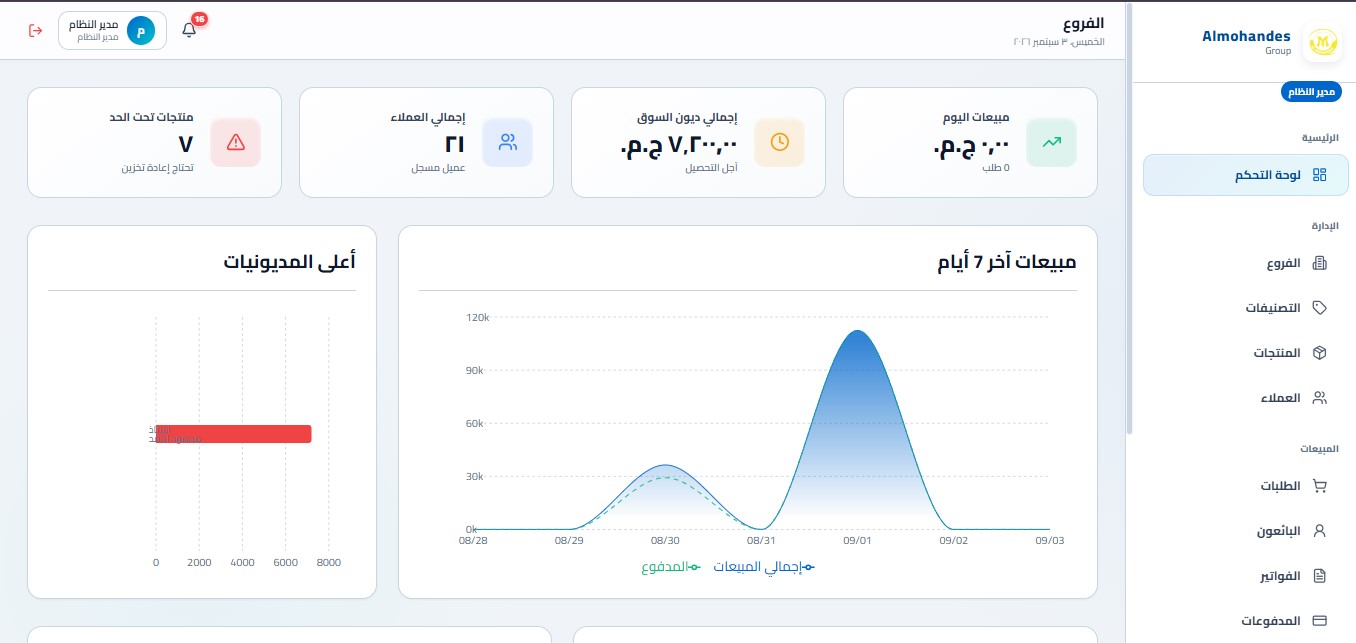1356x643 pixels.
Task: Click the Almohandes Group logo icon
Action: [x=1324, y=43]
